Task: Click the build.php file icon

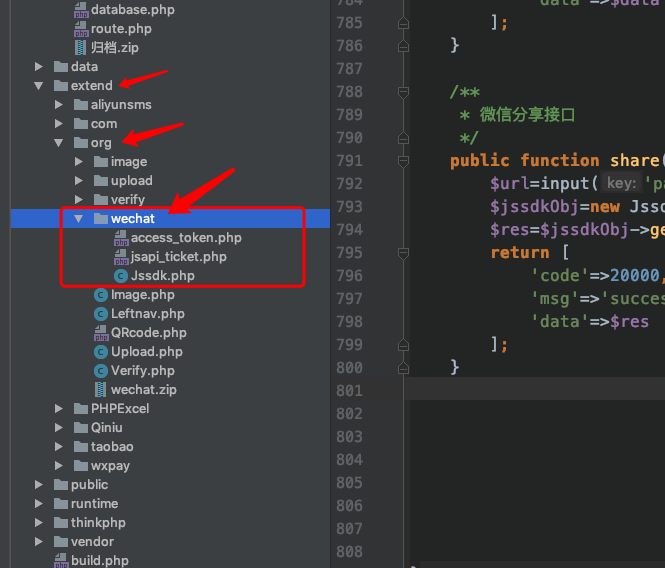Action: (x=61, y=561)
